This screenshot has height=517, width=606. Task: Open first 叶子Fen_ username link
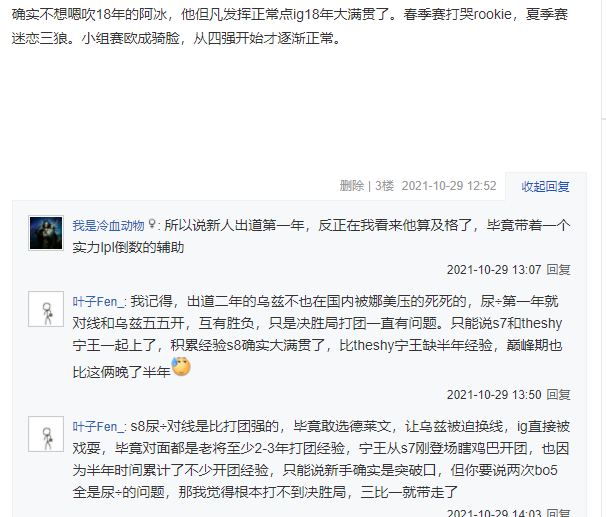pyautogui.click(x=98, y=301)
